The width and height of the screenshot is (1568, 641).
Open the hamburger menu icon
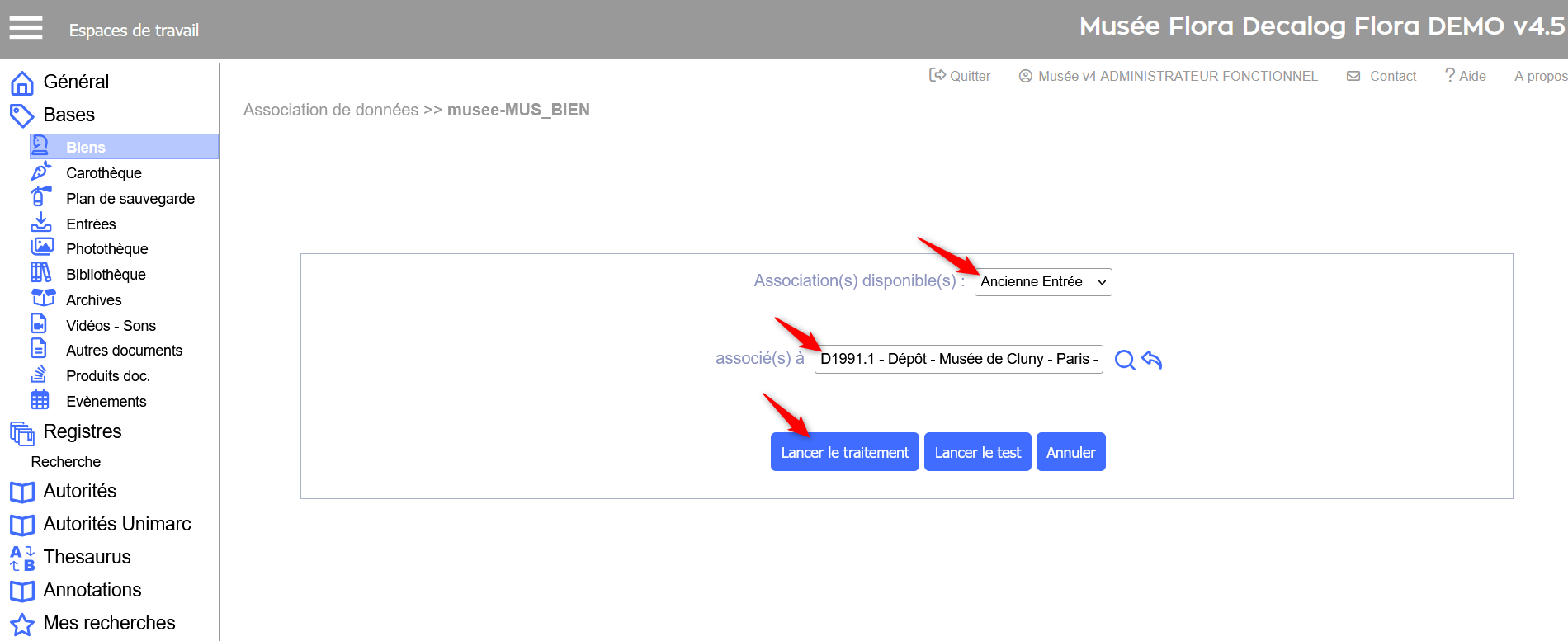point(26,29)
